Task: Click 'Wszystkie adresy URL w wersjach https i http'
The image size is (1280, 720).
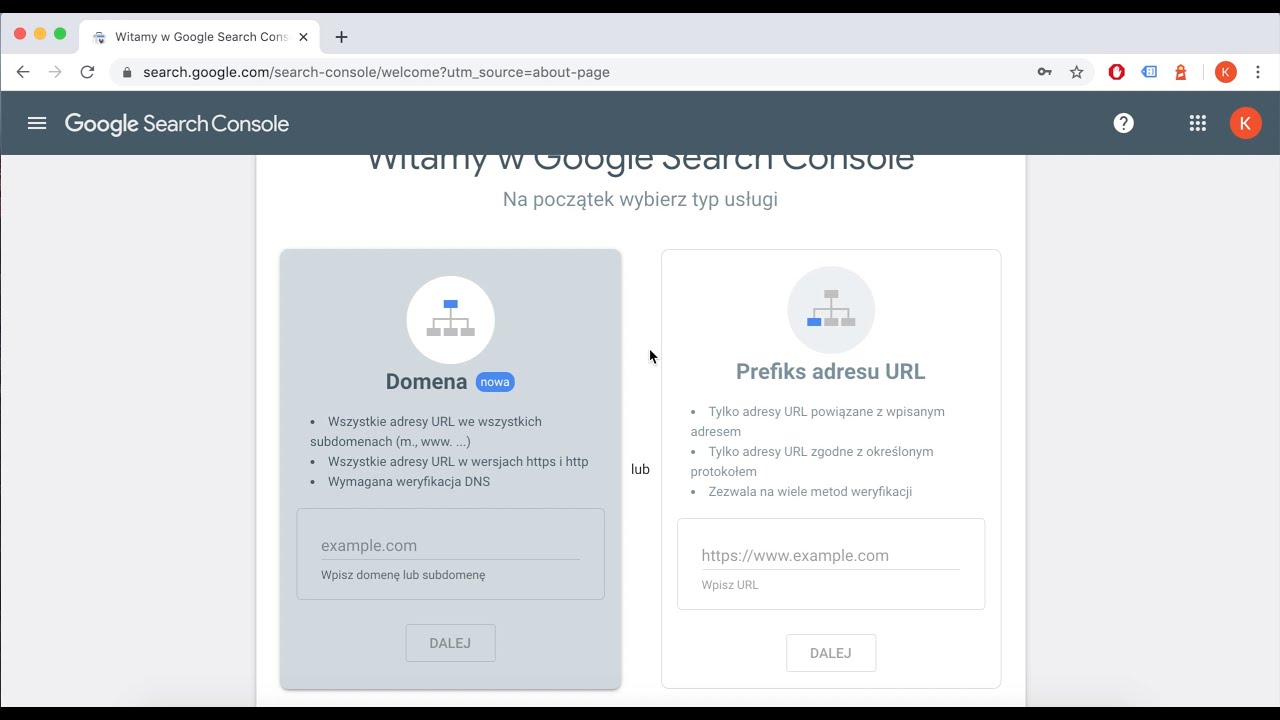Action: pyautogui.click(x=458, y=461)
